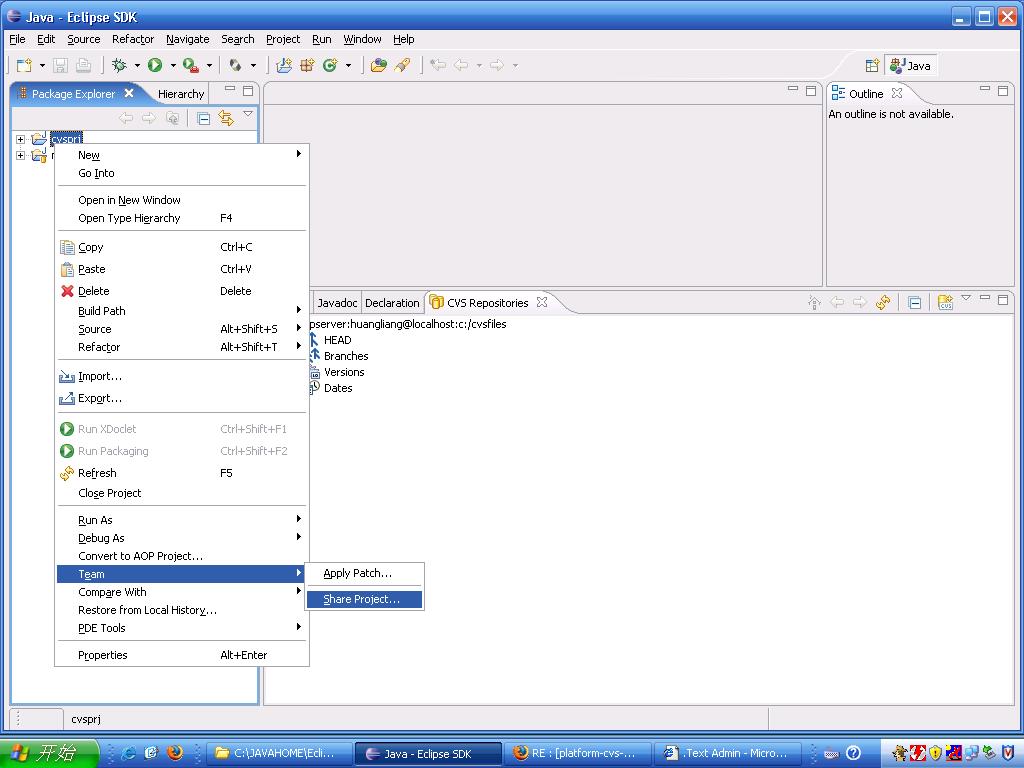This screenshot has width=1024, height=768.
Task: Open the Window menu
Action: [x=362, y=39]
